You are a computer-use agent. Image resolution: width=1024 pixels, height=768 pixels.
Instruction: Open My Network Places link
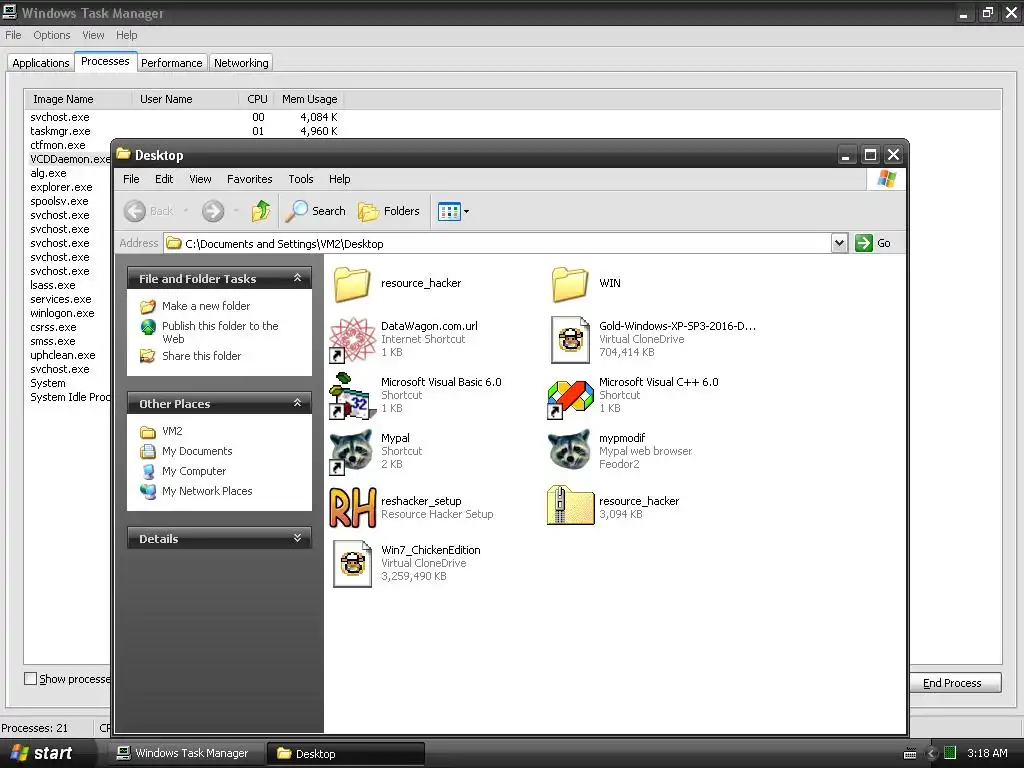point(207,491)
